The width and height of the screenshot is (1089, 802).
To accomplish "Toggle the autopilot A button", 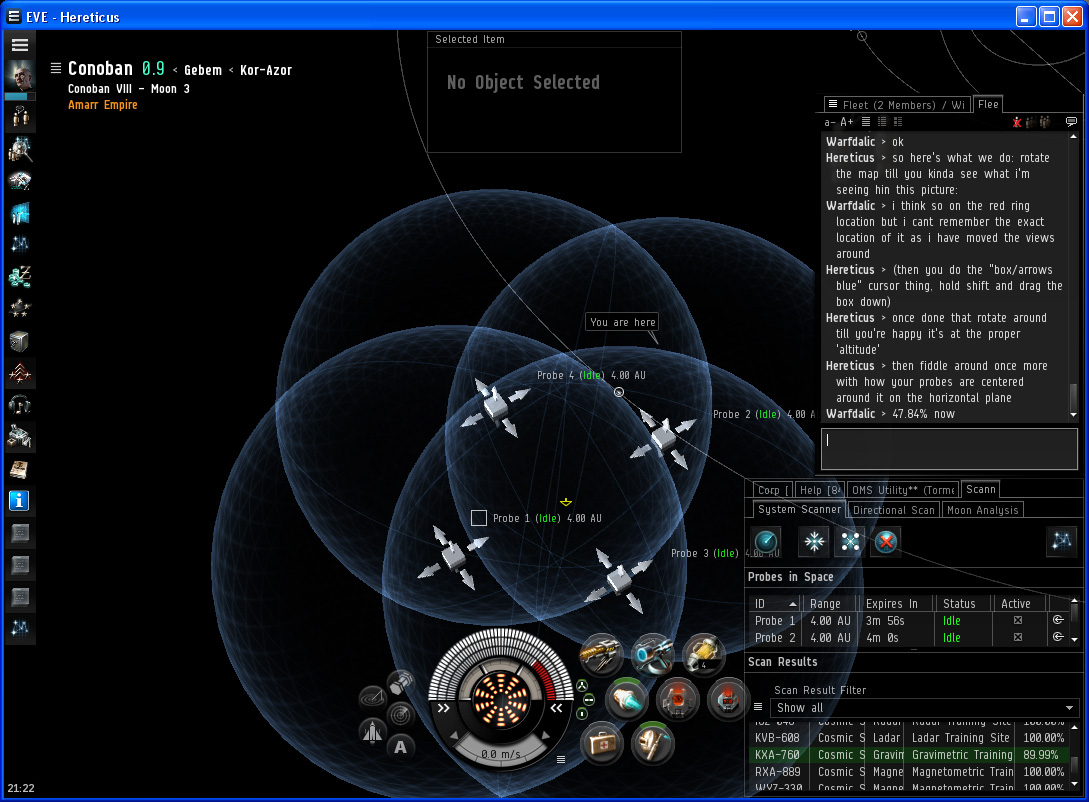I will click(x=400, y=746).
